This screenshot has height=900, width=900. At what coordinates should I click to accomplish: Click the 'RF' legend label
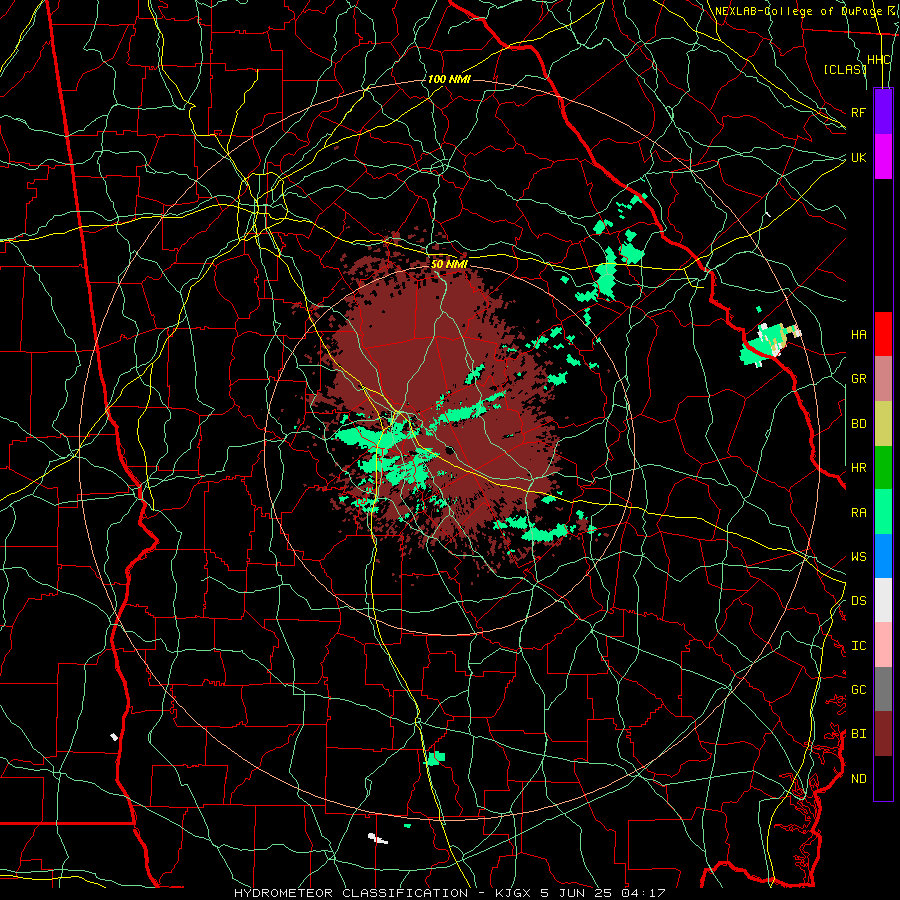pyautogui.click(x=858, y=112)
